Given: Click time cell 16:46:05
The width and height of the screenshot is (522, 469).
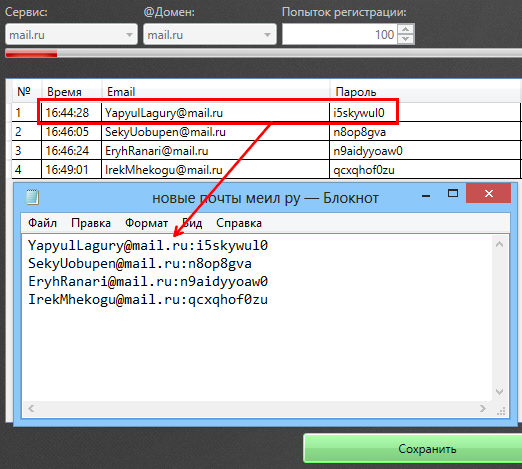Looking at the screenshot, I should (71, 132).
